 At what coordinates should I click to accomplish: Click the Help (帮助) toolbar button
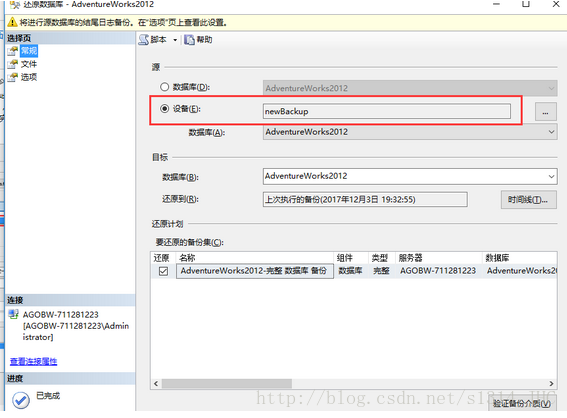coord(198,39)
